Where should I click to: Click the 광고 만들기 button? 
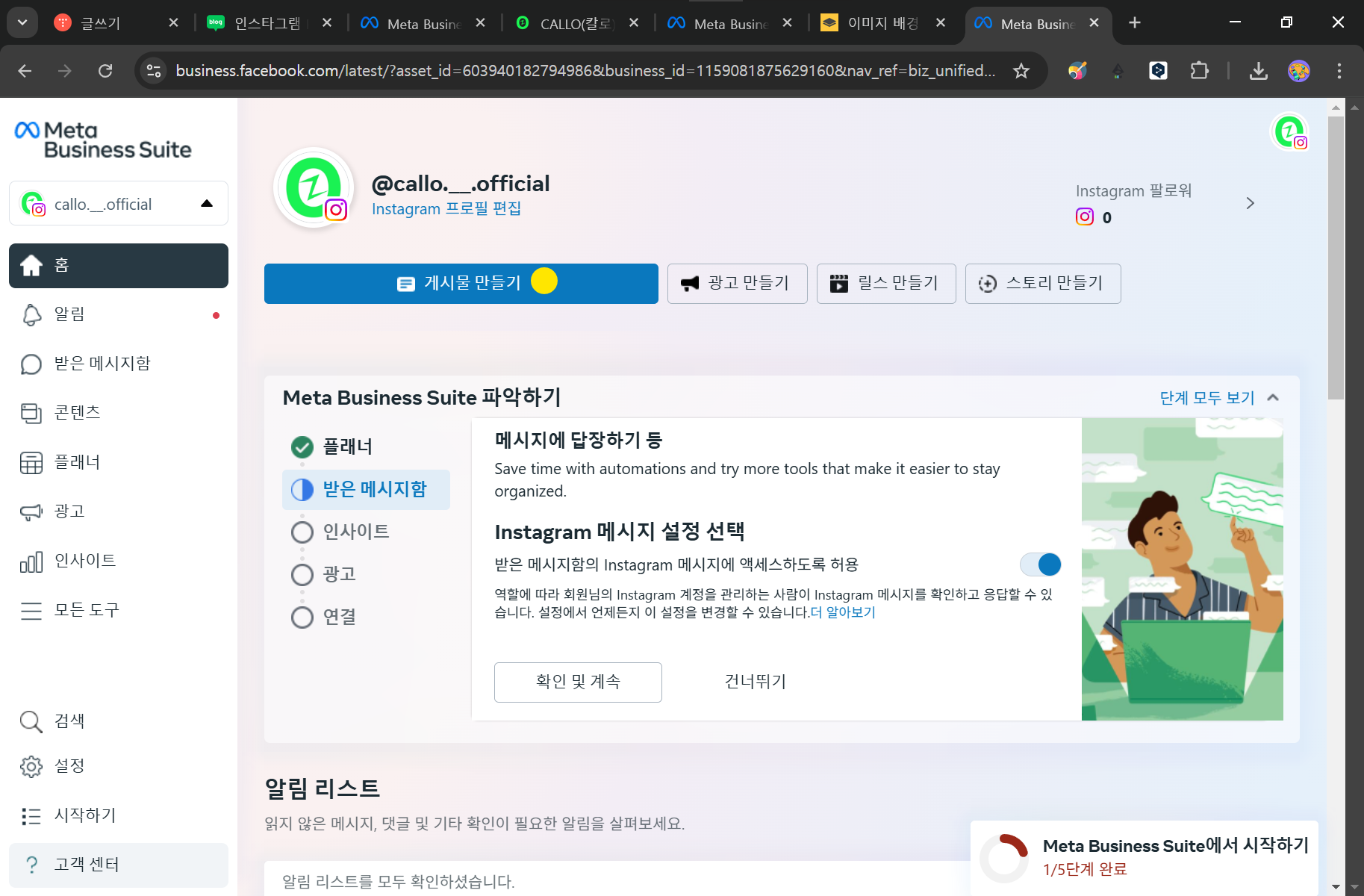[738, 284]
